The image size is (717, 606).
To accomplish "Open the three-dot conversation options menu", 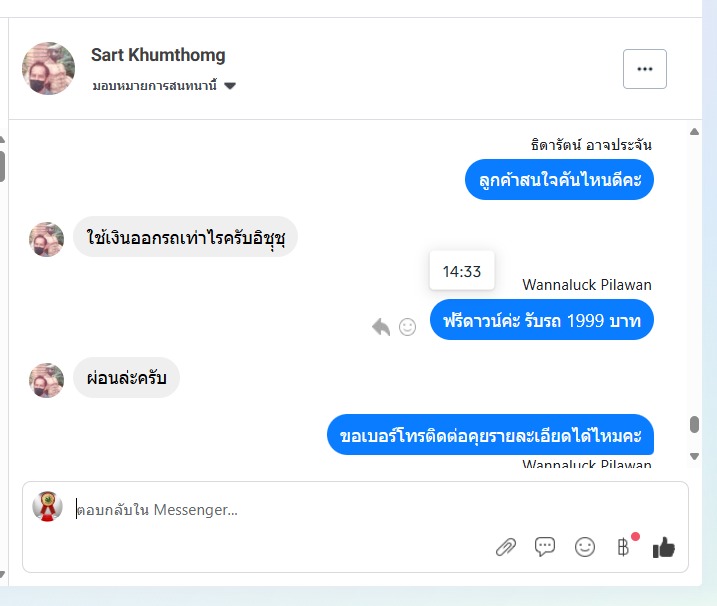I will (644, 69).
